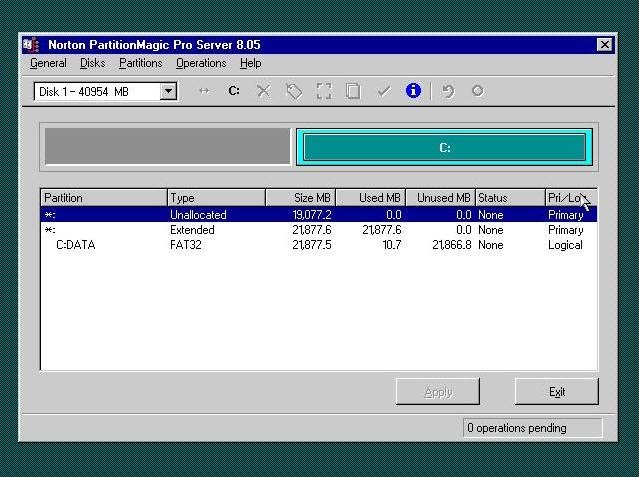This screenshot has width=639, height=477.
Task: Click the Exit button
Action: pos(557,391)
